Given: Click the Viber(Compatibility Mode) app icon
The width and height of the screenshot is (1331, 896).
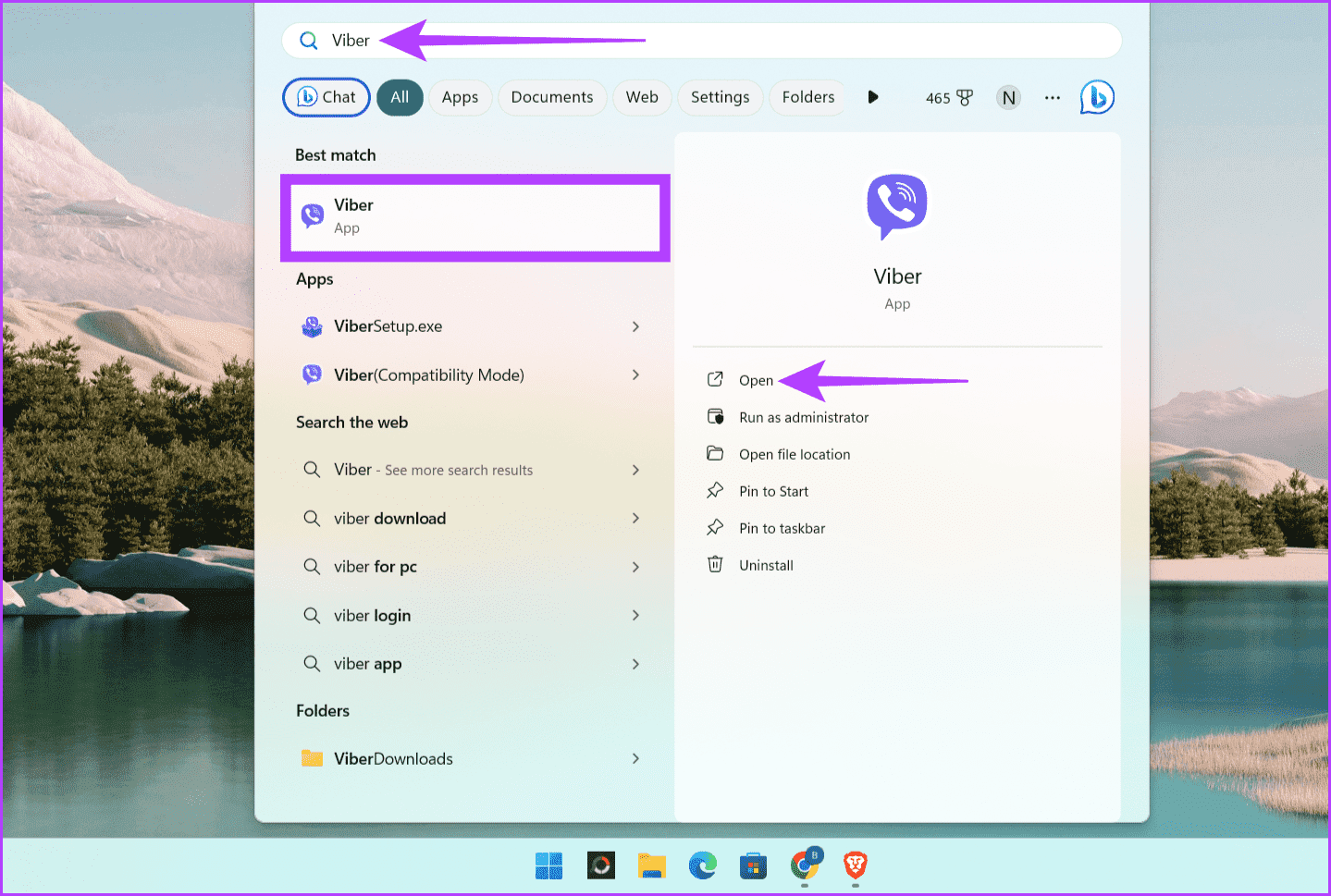Looking at the screenshot, I should (313, 374).
